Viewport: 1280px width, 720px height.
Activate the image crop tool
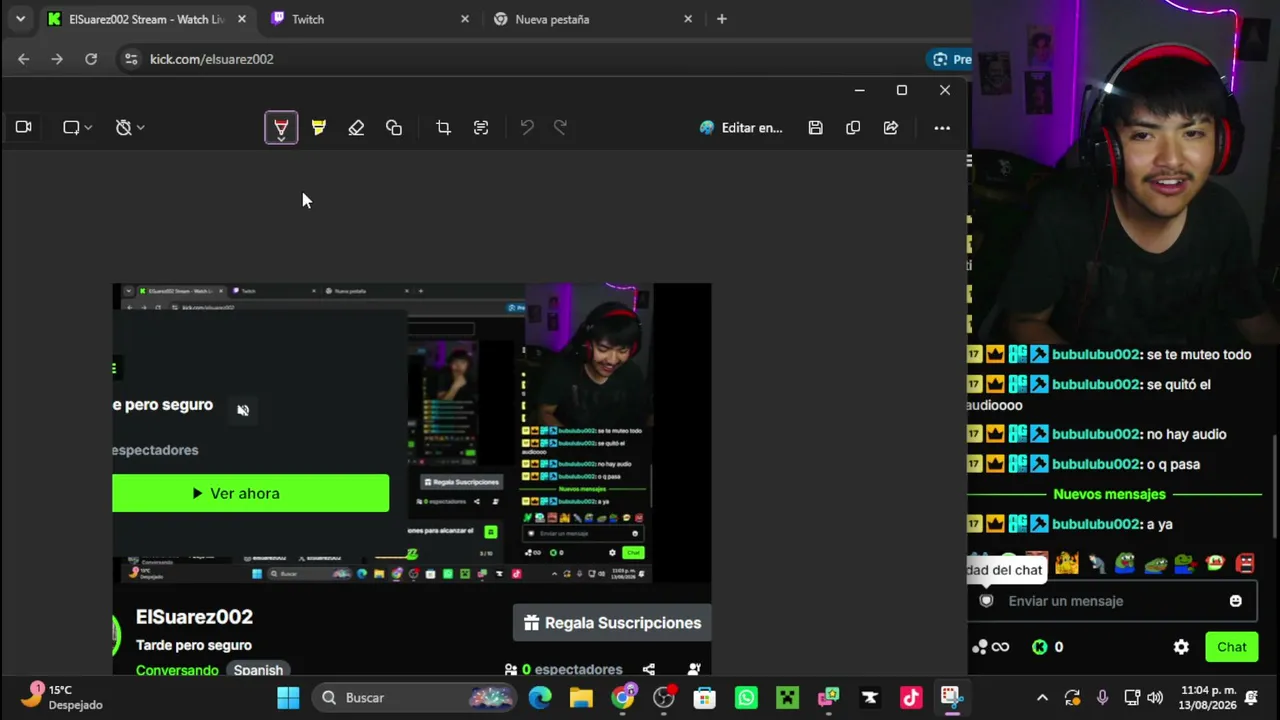point(443,128)
